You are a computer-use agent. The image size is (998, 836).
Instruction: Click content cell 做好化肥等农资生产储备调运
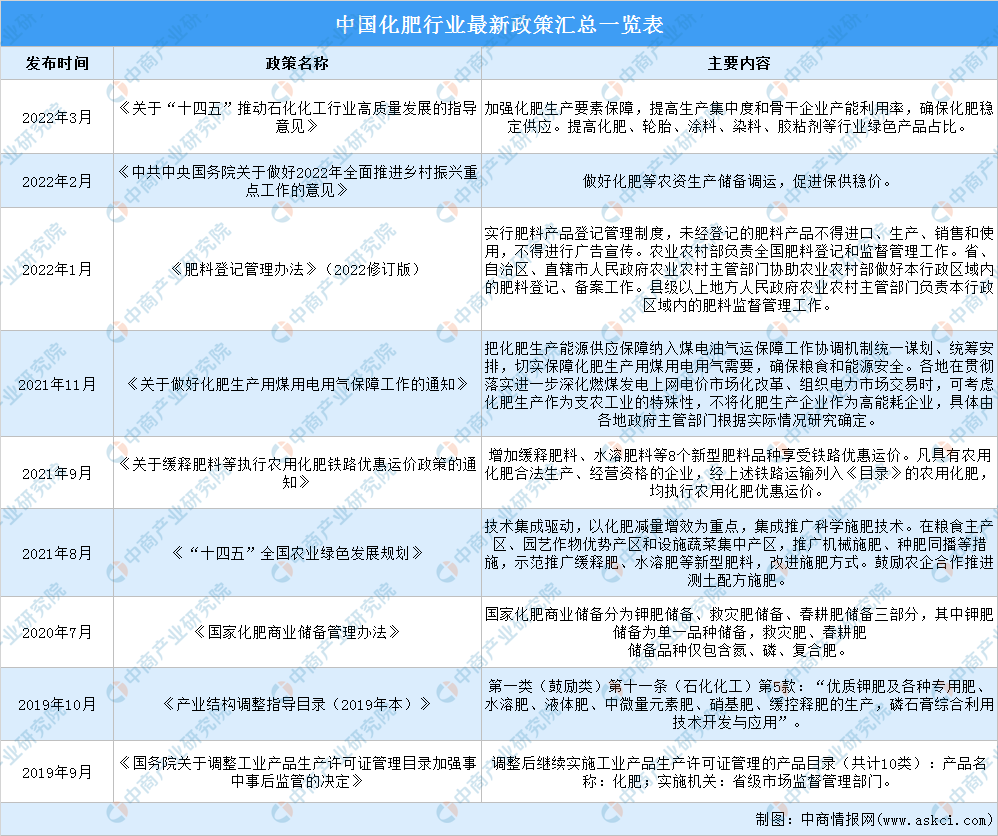[739, 181]
